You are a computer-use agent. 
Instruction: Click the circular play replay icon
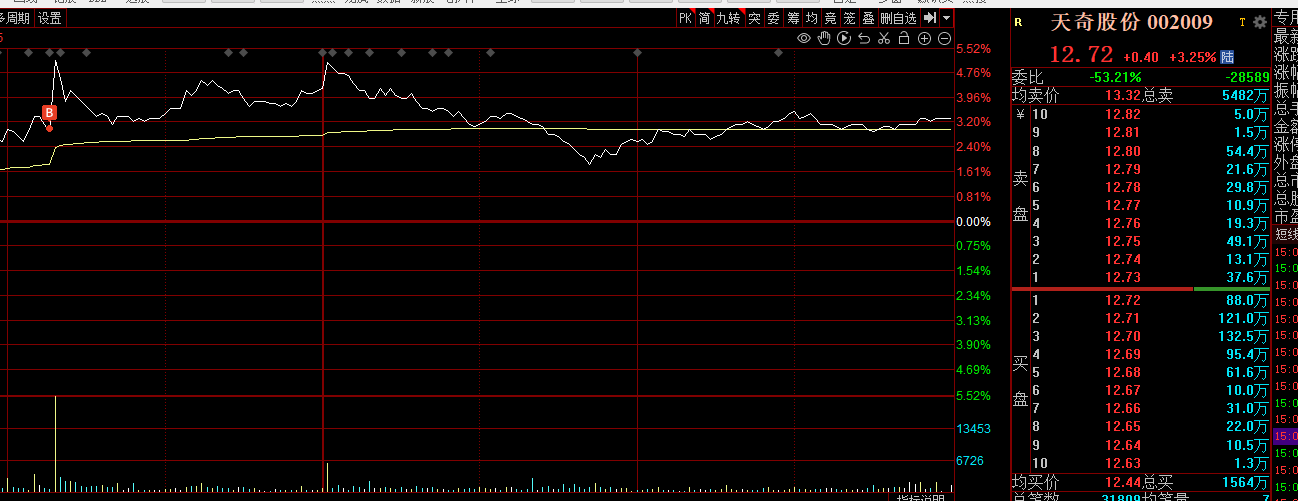[843, 38]
